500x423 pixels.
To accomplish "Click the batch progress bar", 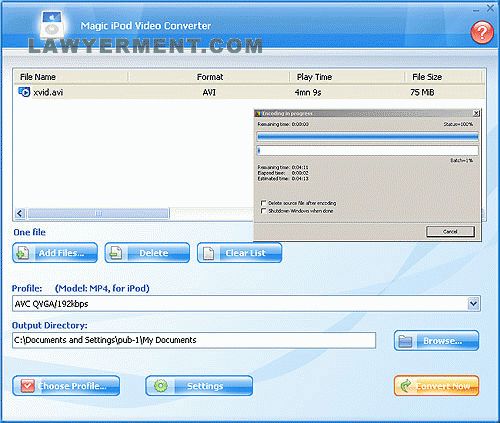I will coord(368,150).
